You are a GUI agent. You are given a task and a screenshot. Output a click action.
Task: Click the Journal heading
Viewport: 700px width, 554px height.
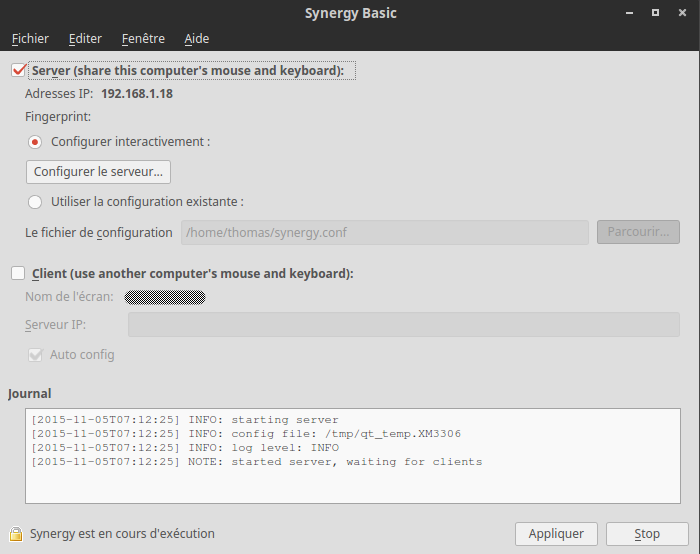click(29, 394)
